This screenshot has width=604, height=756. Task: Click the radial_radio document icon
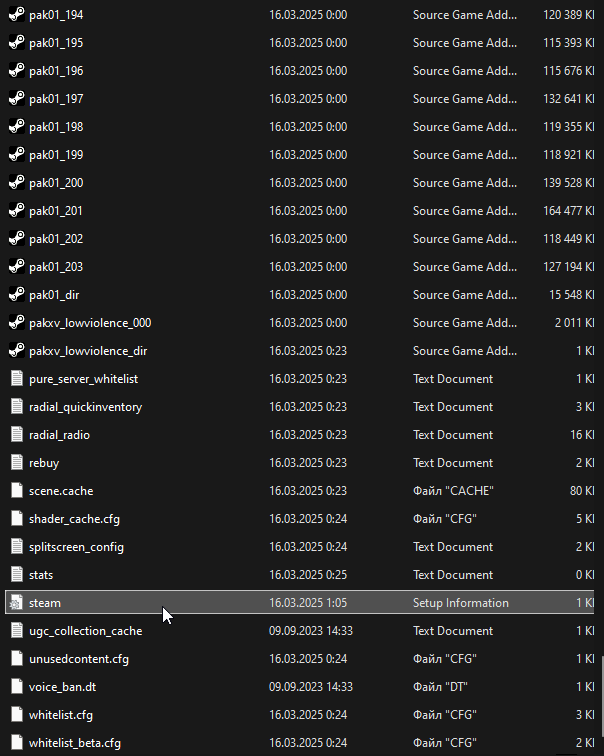[x=16, y=435]
